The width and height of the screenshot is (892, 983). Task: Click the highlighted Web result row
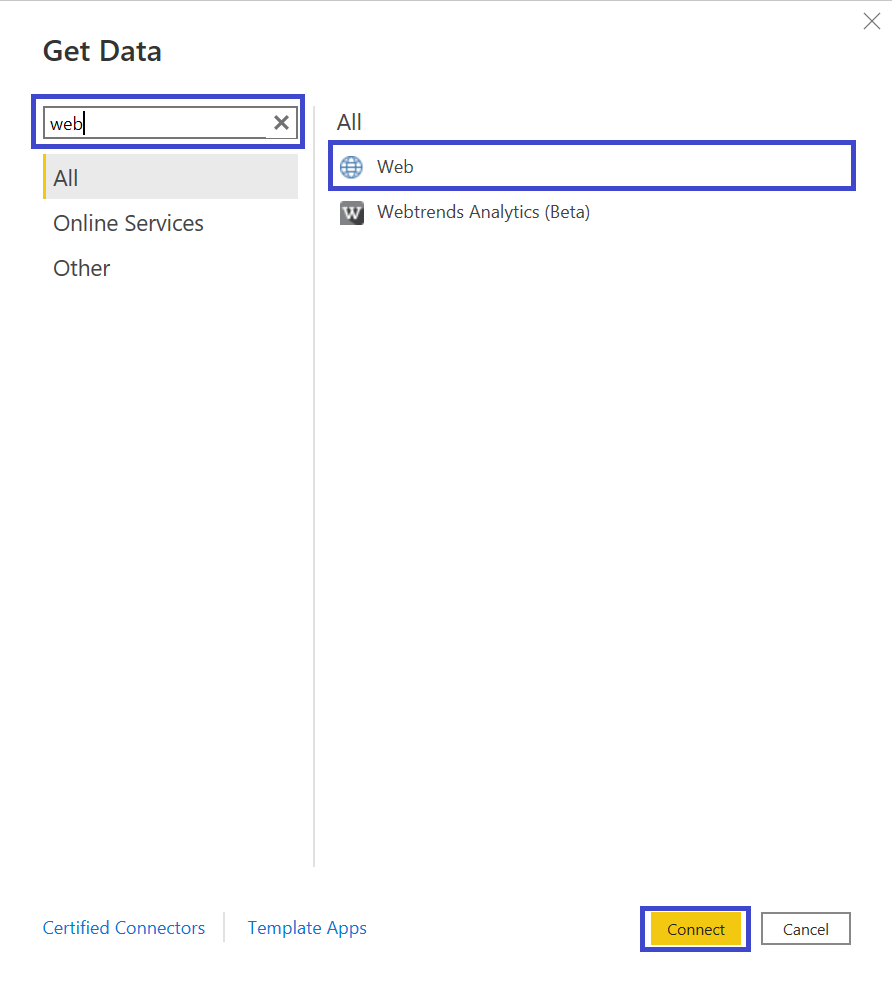click(591, 166)
